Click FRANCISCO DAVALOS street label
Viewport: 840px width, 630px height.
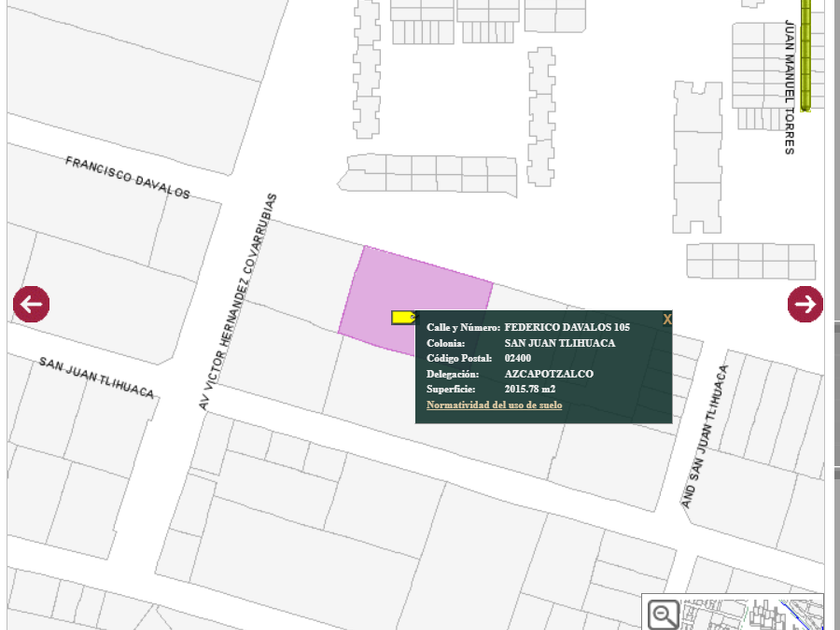click(x=128, y=177)
